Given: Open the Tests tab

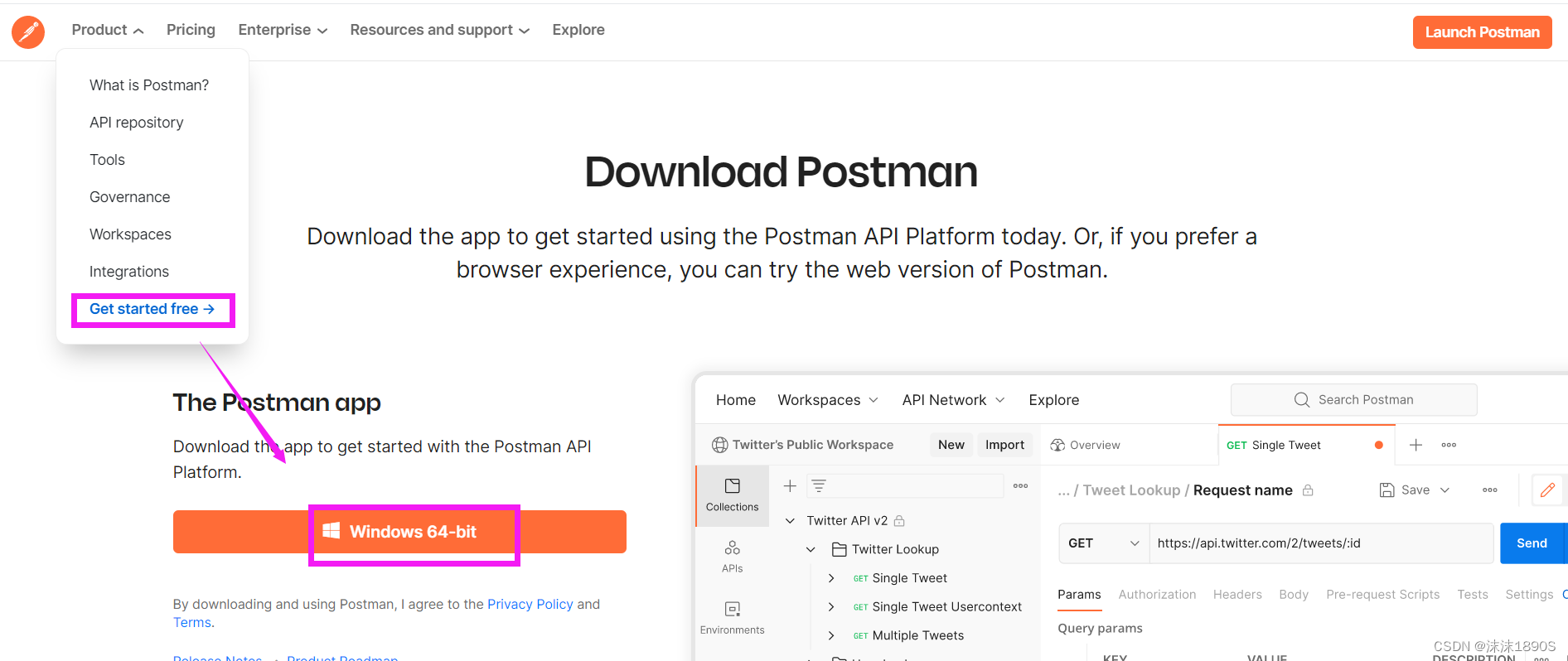Looking at the screenshot, I should (x=1473, y=595).
